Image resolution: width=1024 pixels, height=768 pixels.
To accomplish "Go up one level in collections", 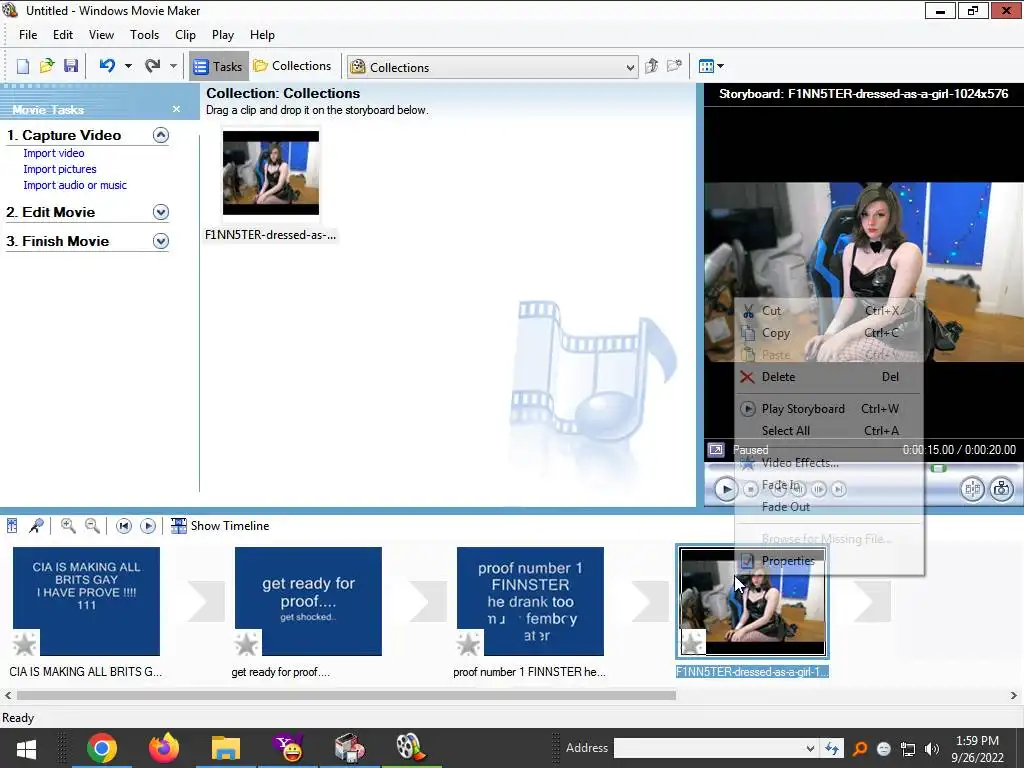I will pos(651,66).
